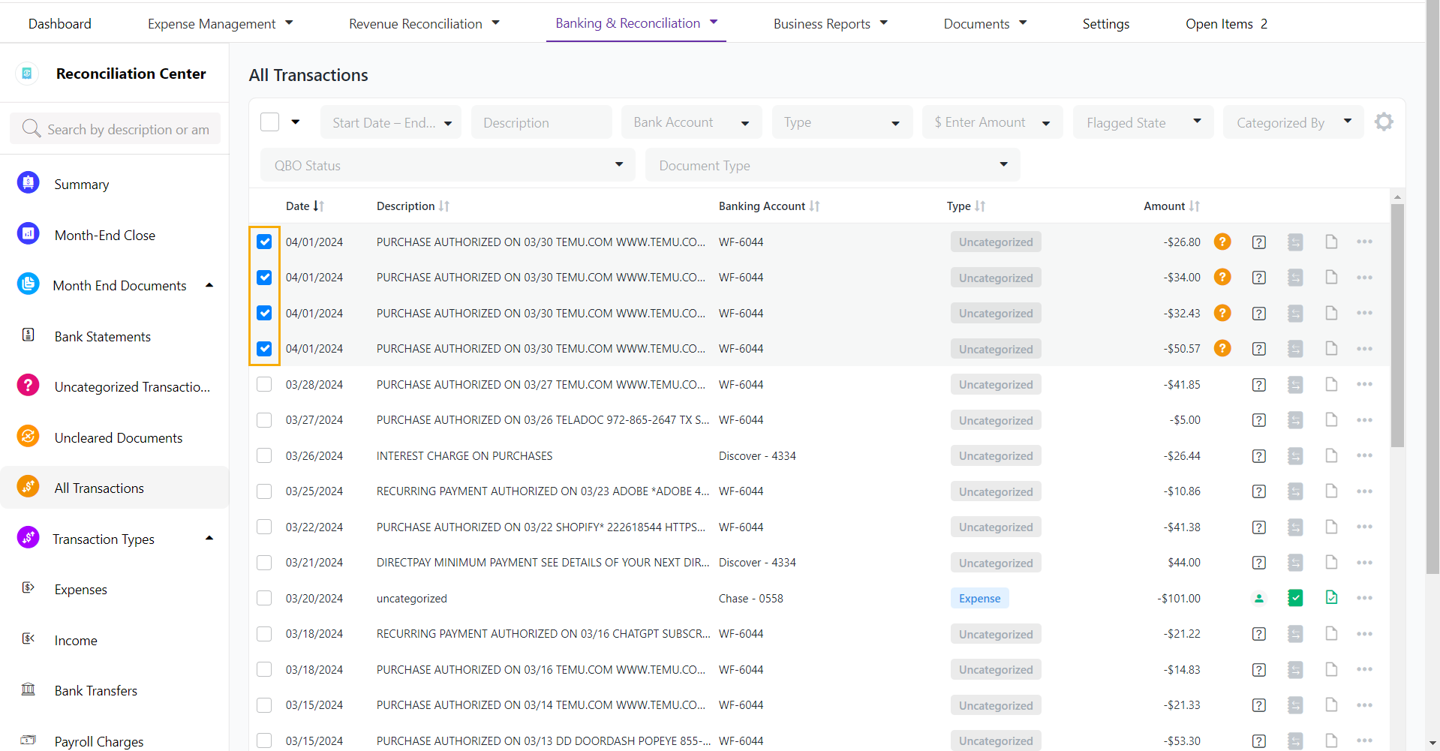The width and height of the screenshot is (1440, 751).
Task: Open the three-dot menu on the -$26.44 row
Action: [1365, 456]
